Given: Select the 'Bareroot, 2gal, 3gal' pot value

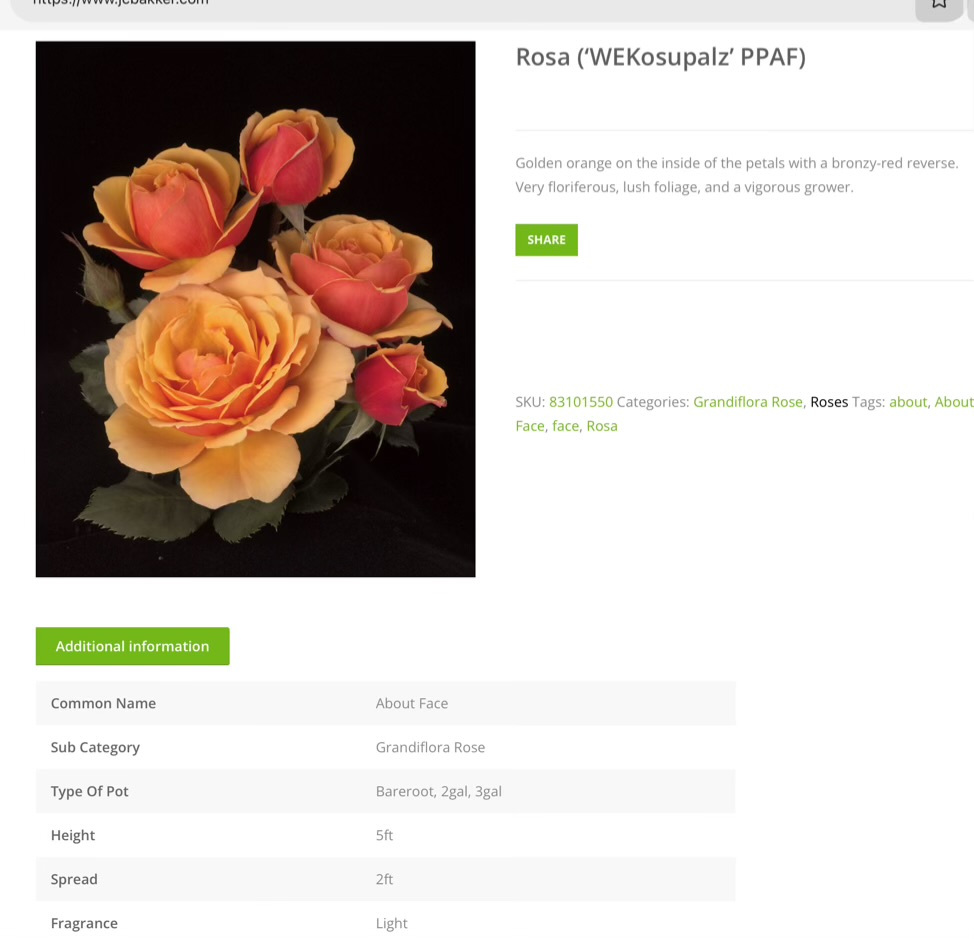Looking at the screenshot, I should [439, 791].
